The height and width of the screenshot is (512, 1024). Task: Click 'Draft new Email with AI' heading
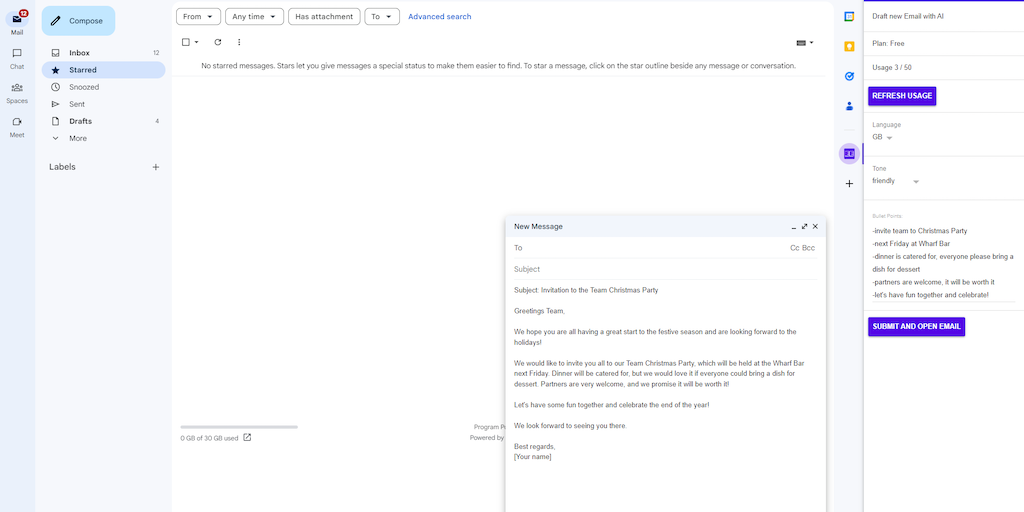click(908, 16)
